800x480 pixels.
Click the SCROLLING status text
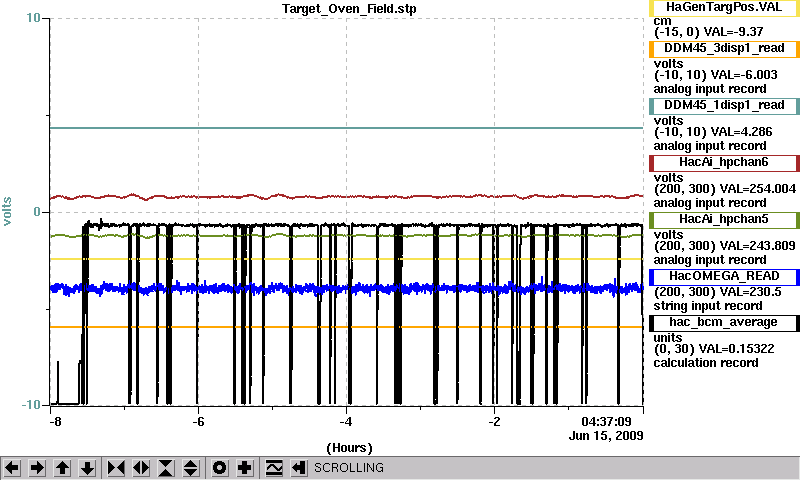pos(349,468)
